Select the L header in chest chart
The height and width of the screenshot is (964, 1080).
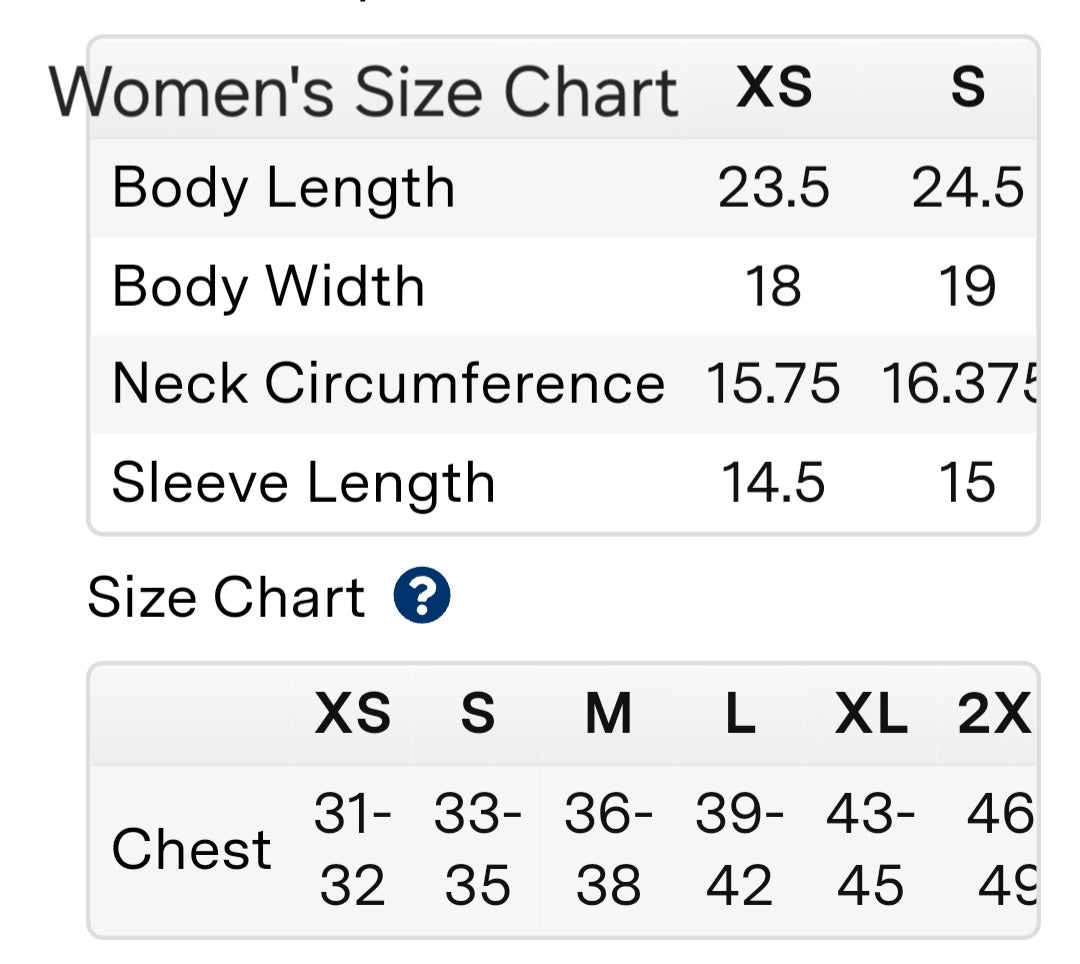coord(740,713)
